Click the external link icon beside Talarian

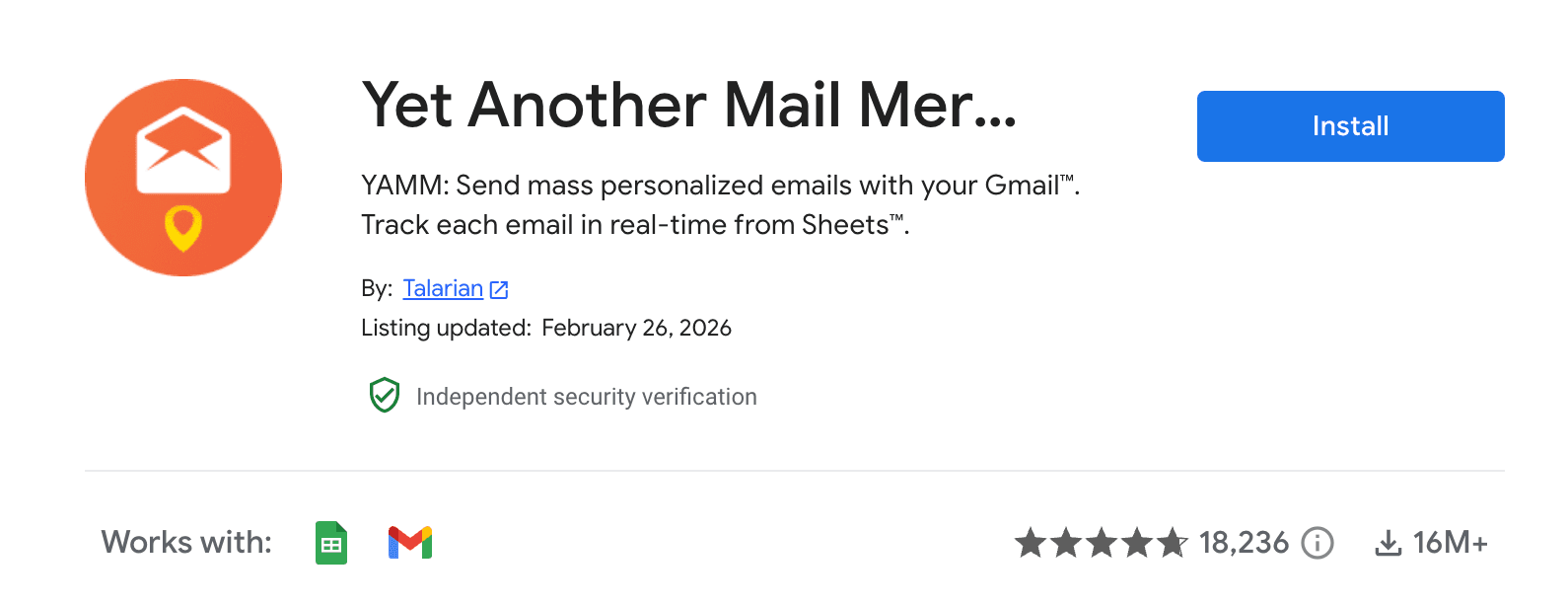(x=499, y=289)
